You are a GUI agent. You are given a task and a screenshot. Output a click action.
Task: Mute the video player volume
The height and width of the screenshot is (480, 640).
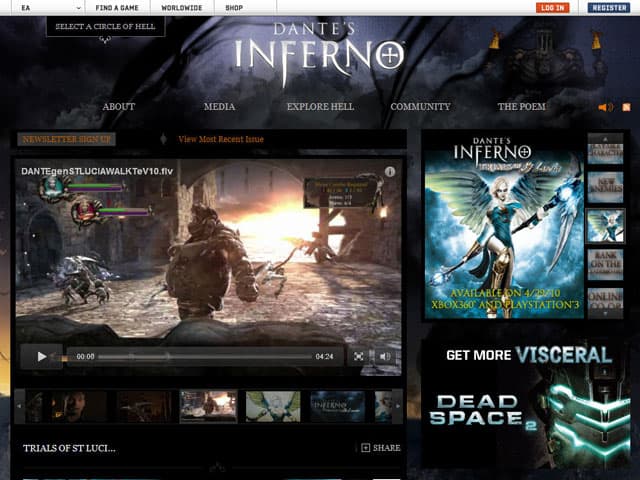pos(385,356)
